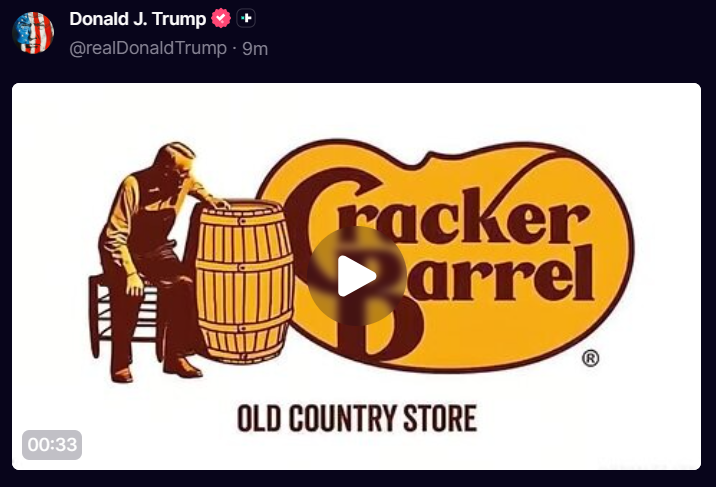
Task: Click the OLD COUNTRY STORE text
Action: pos(357,418)
